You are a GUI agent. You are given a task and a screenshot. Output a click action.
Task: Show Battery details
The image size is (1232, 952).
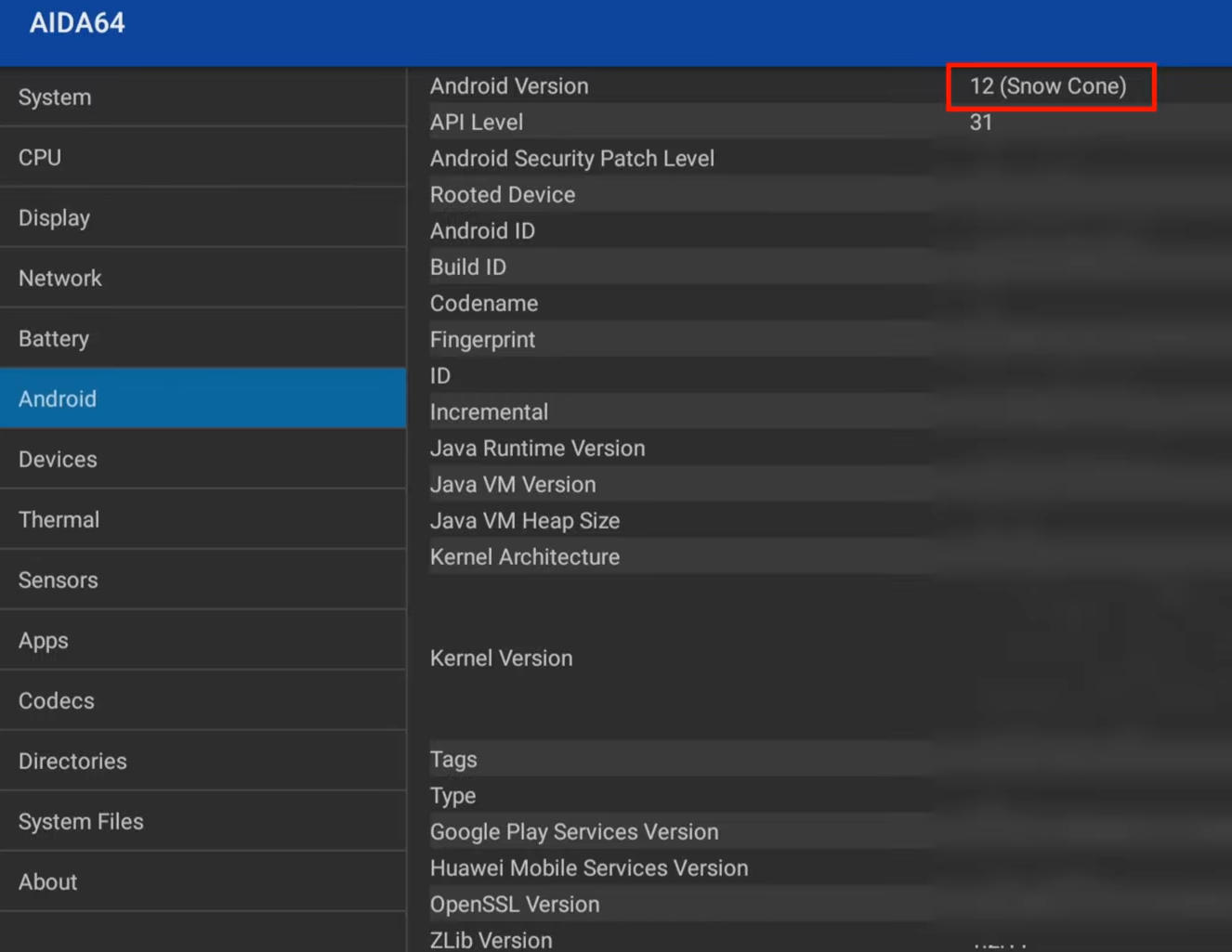tap(203, 339)
